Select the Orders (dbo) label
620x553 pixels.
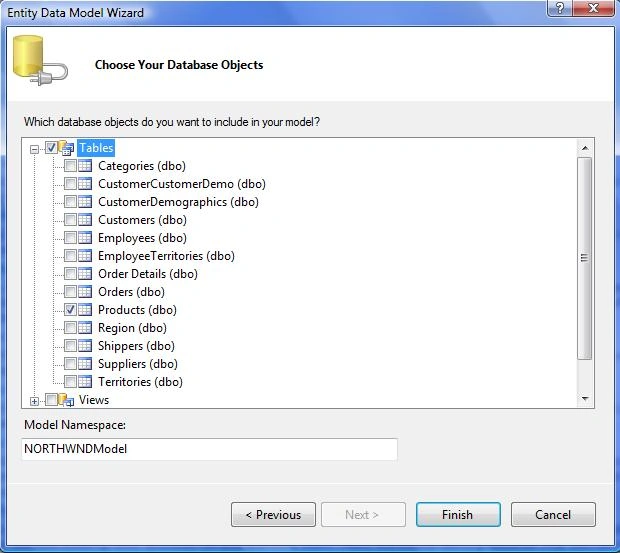[x=131, y=292]
